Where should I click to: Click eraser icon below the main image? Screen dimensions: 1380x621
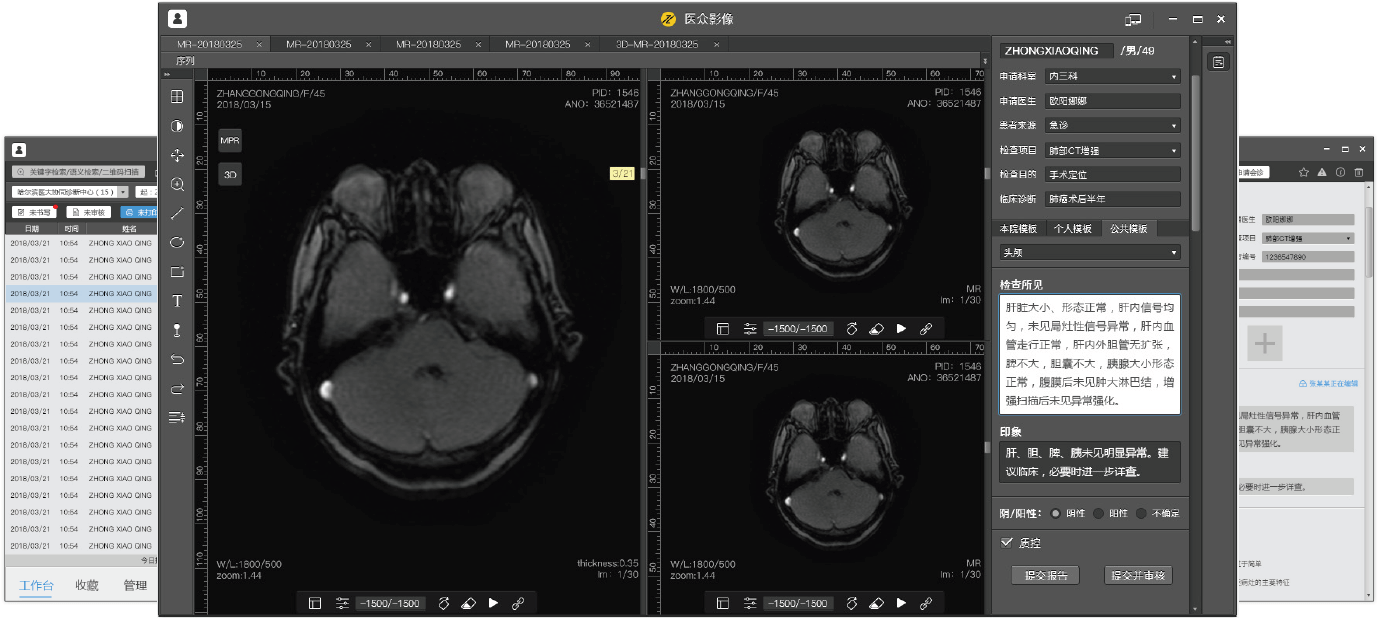pyautogui.click(x=468, y=603)
